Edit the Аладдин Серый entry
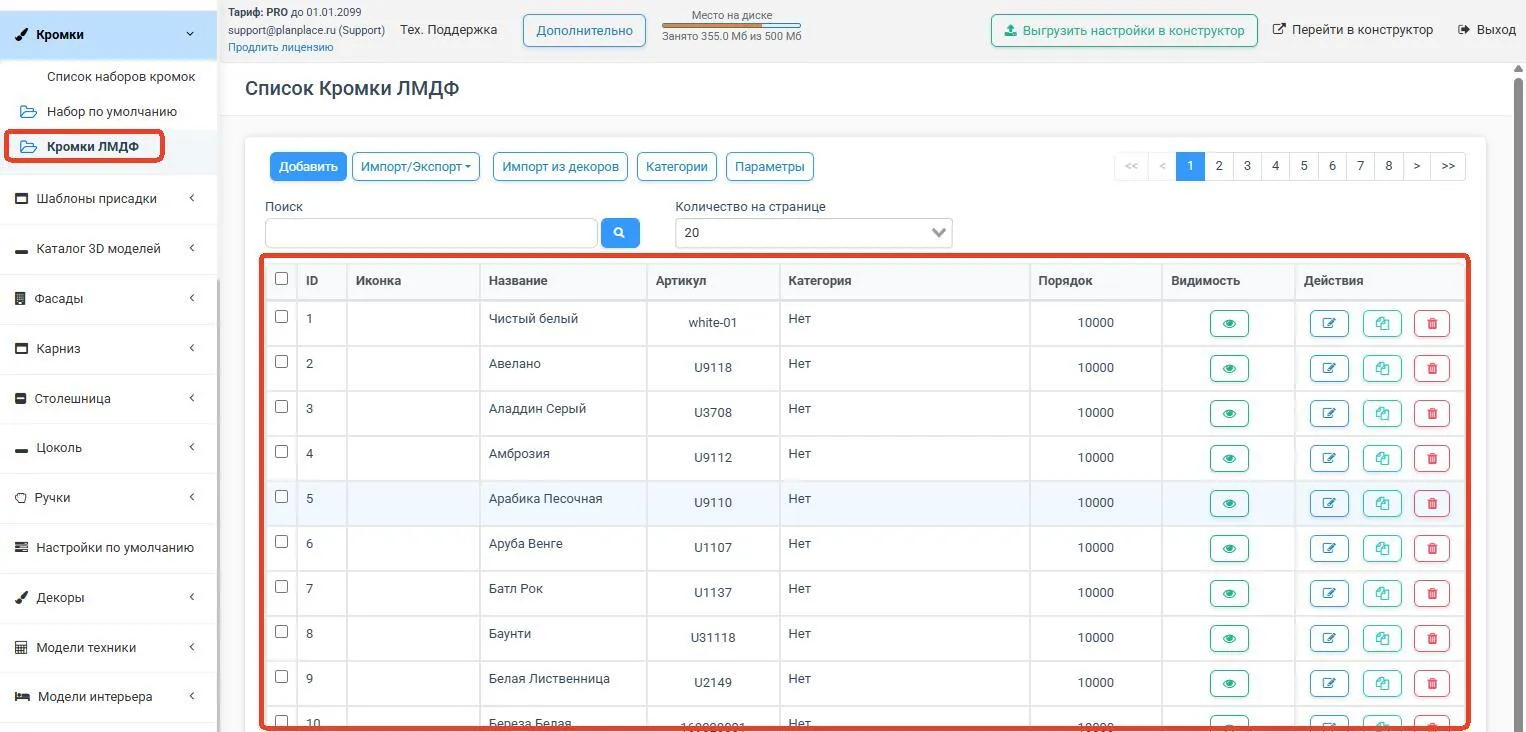1526x732 pixels. 1329,413
